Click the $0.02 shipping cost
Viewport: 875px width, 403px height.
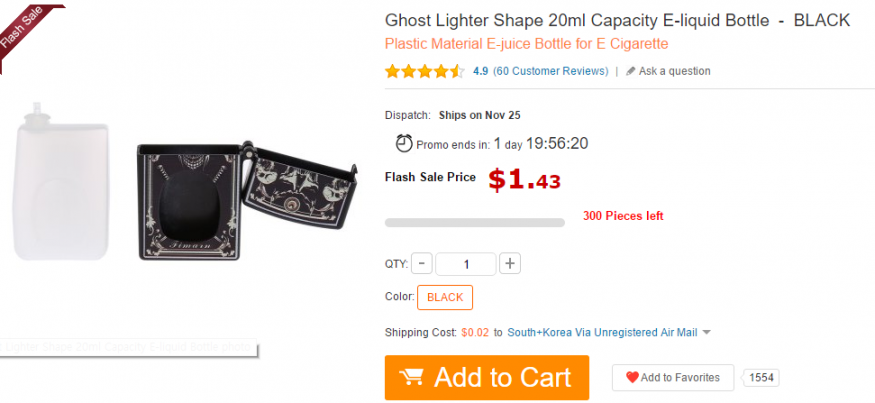click(x=475, y=332)
